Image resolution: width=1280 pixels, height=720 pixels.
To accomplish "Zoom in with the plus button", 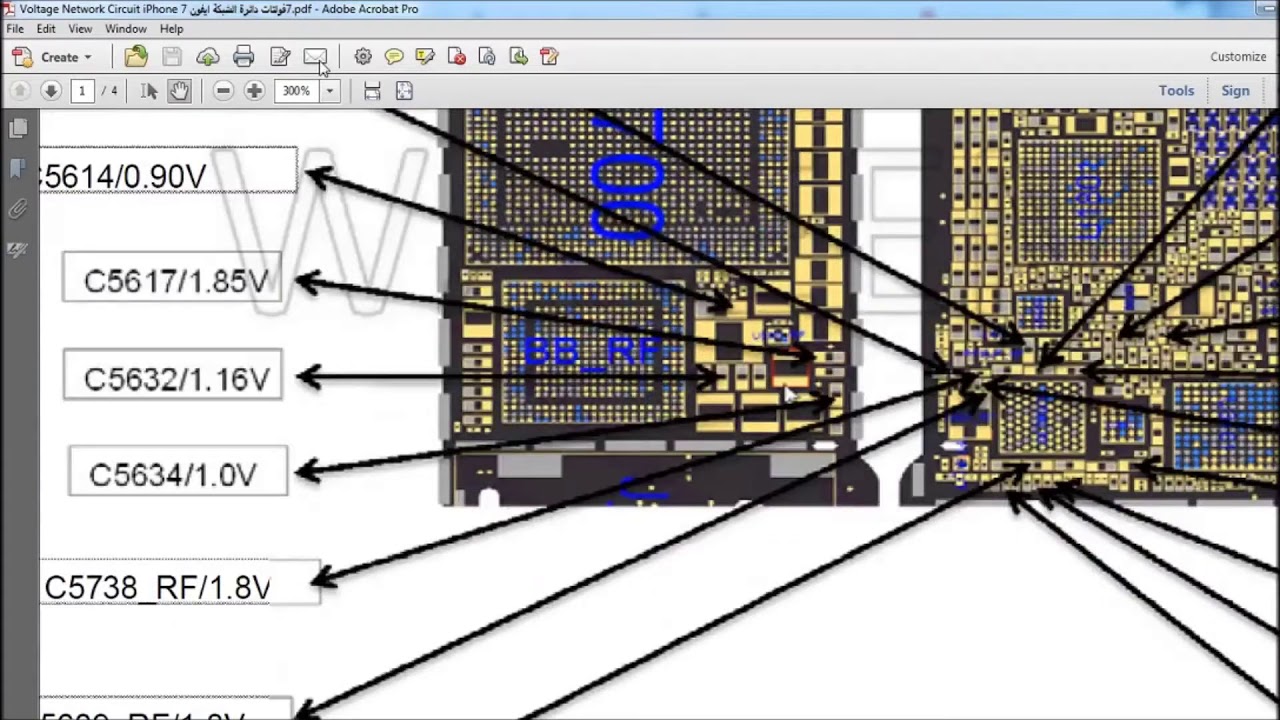I will click(x=254, y=91).
